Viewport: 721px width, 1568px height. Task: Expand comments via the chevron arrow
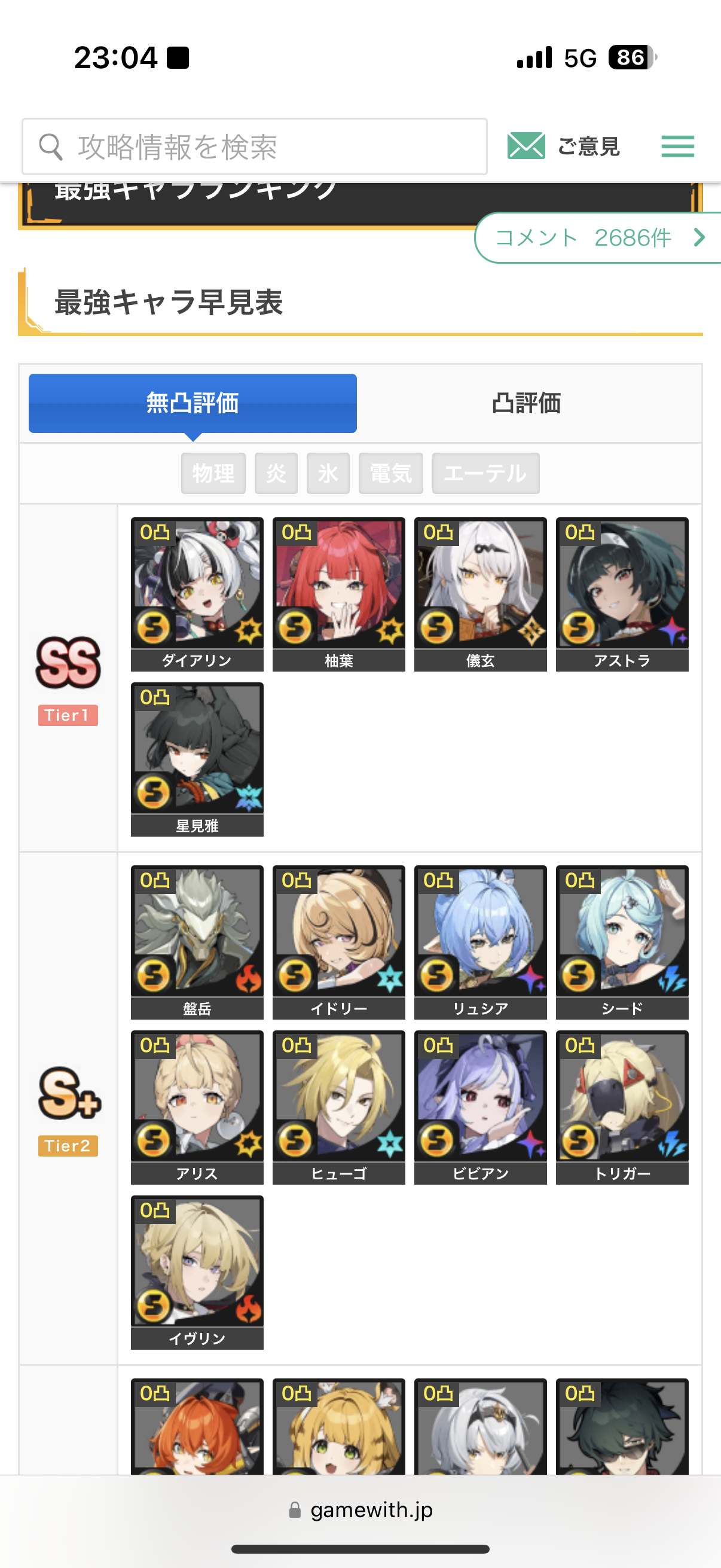click(699, 237)
